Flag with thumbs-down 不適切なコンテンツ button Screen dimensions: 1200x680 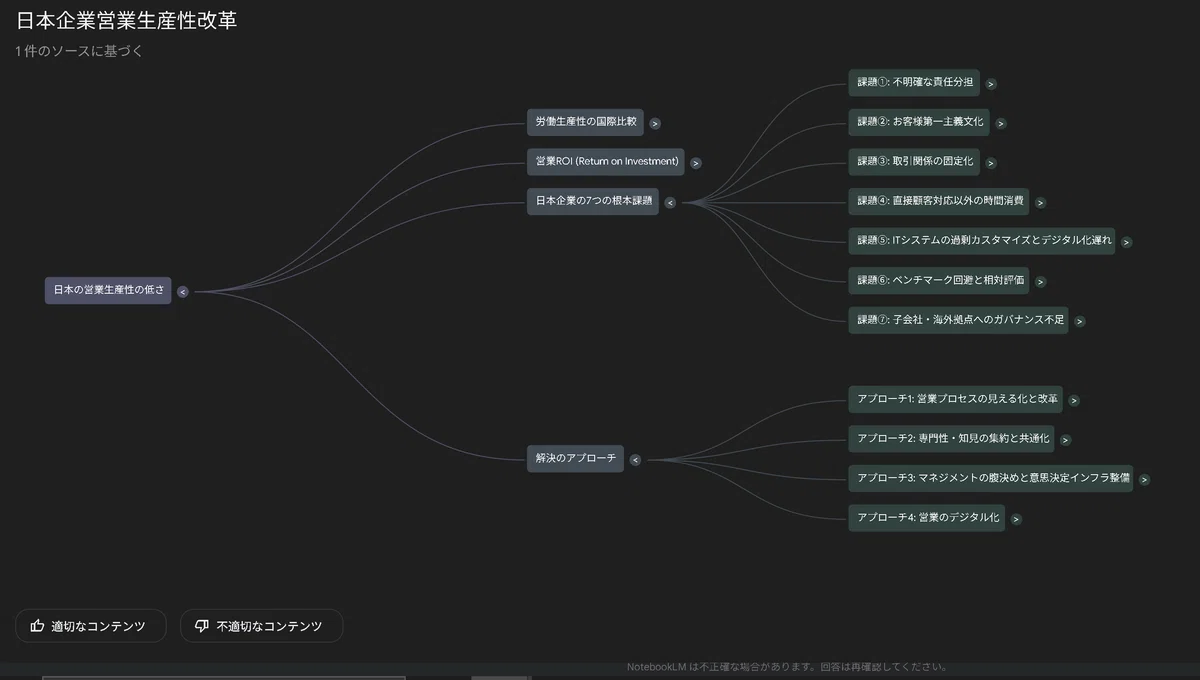coord(262,626)
